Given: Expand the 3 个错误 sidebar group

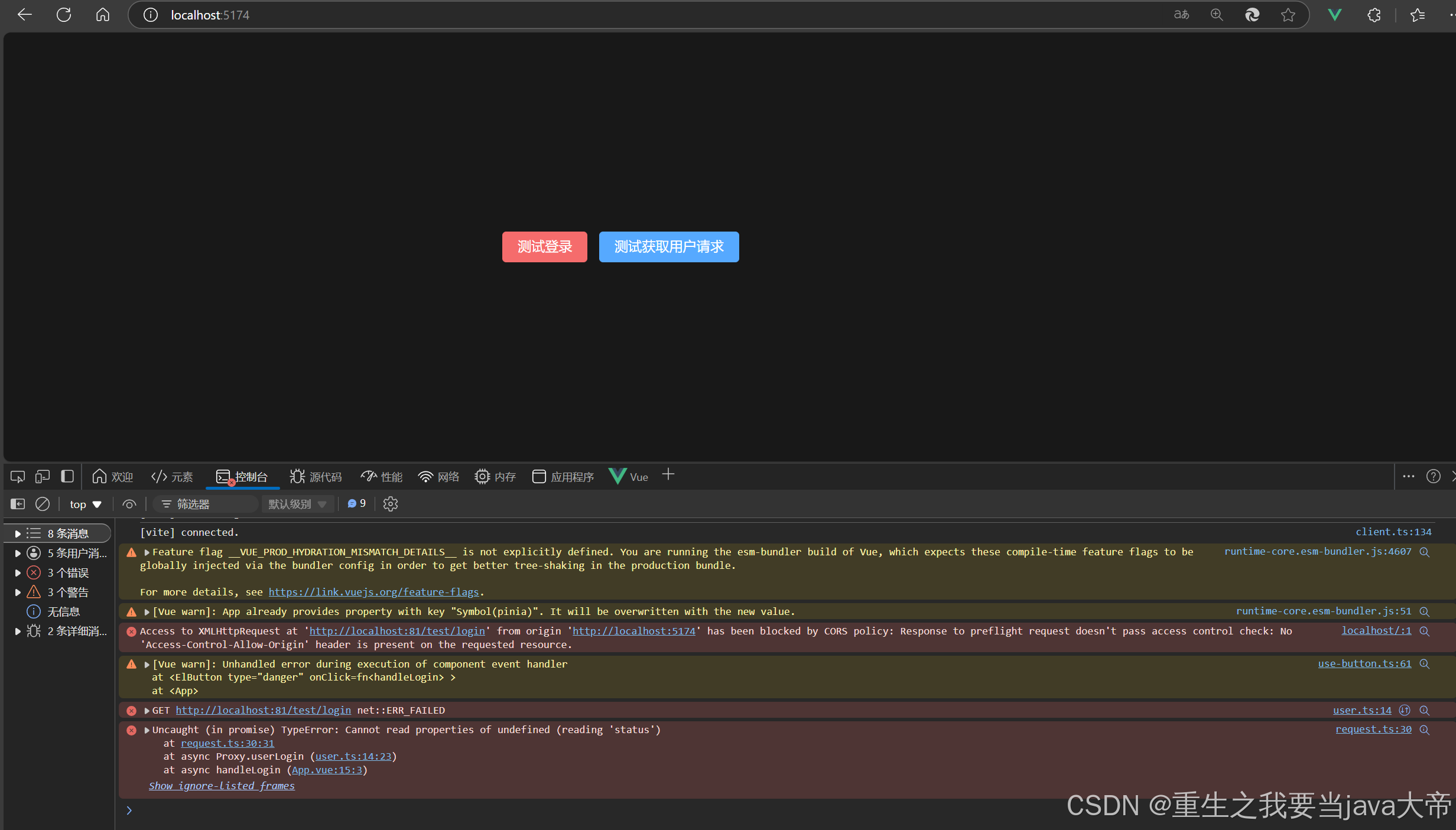Looking at the screenshot, I should click(x=18, y=572).
